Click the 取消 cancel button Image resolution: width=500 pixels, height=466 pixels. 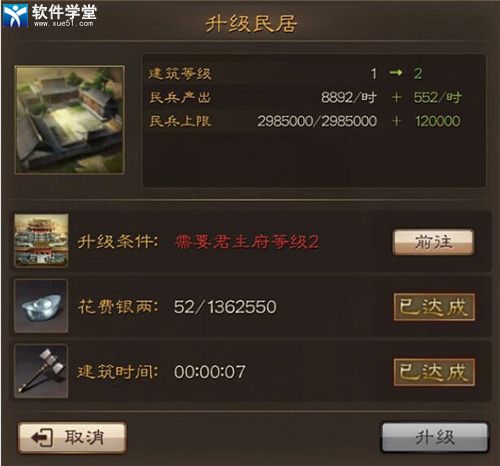72,438
